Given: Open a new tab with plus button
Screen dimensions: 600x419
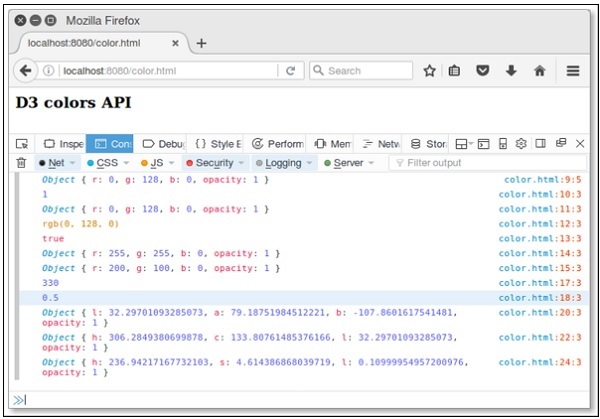Looking at the screenshot, I should 202,43.
